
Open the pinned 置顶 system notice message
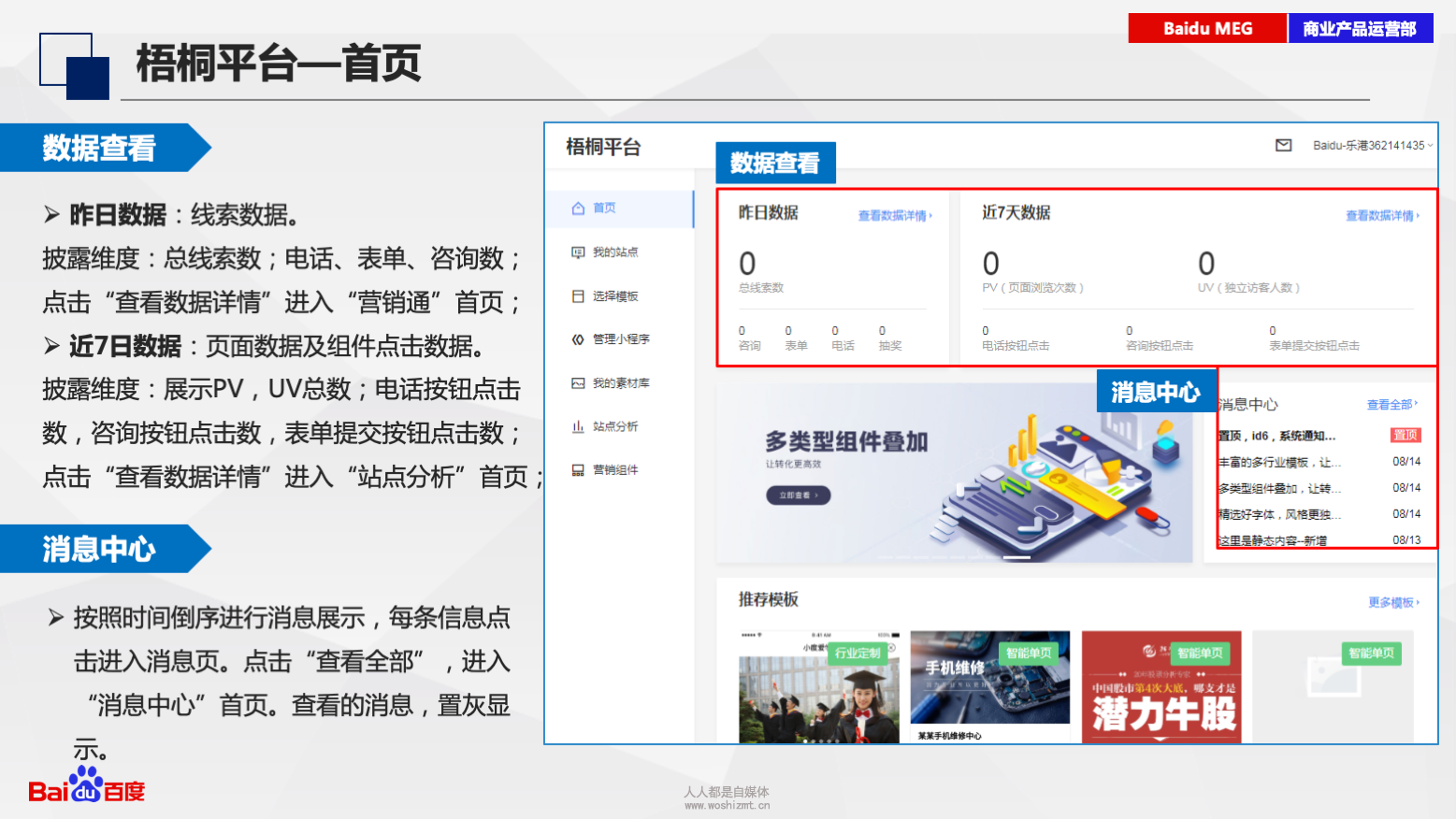pos(1277,436)
